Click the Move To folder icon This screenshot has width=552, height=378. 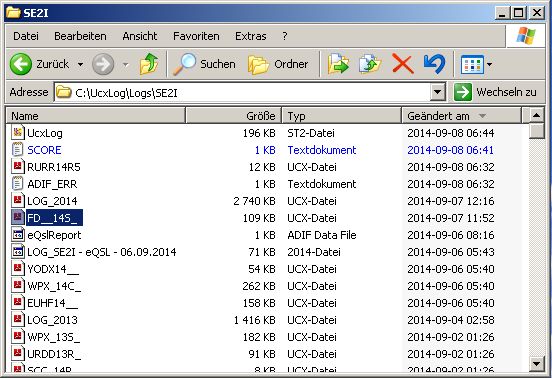pos(338,64)
